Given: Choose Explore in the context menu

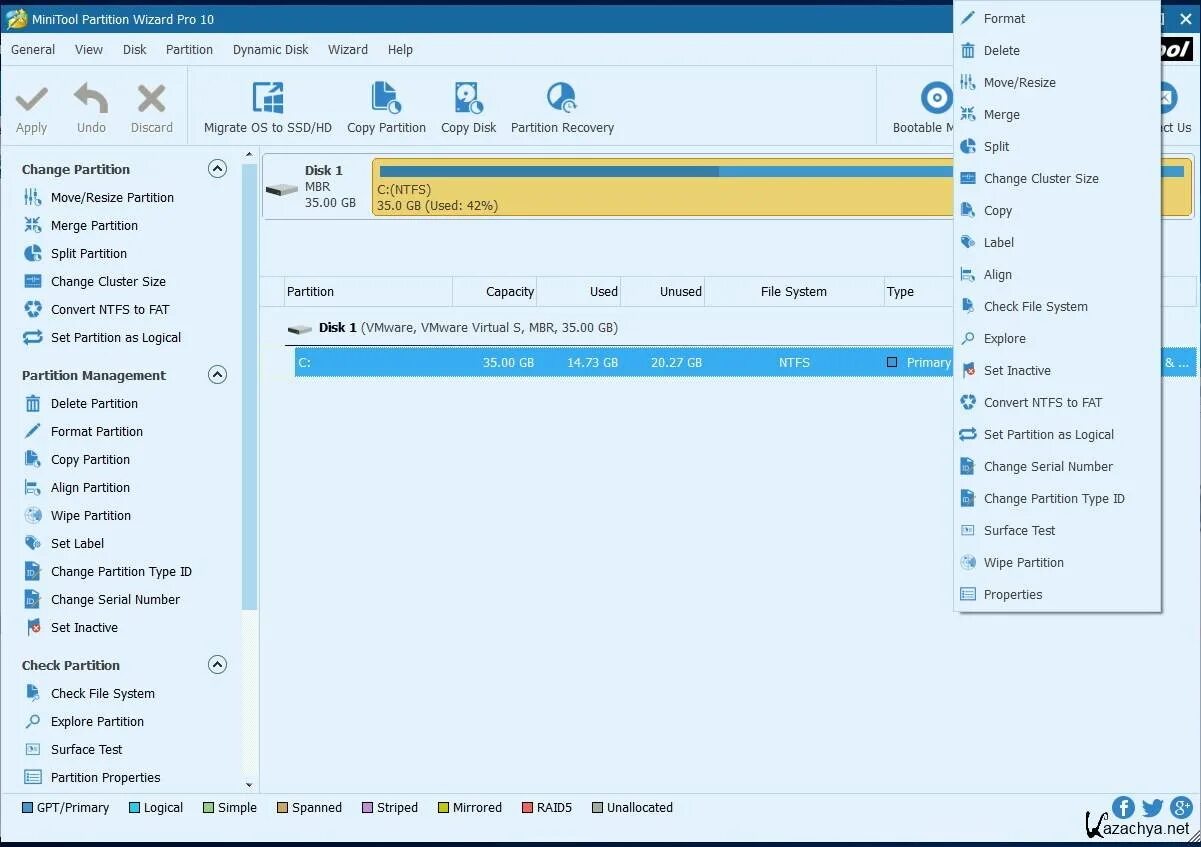Looking at the screenshot, I should coord(1057,339).
